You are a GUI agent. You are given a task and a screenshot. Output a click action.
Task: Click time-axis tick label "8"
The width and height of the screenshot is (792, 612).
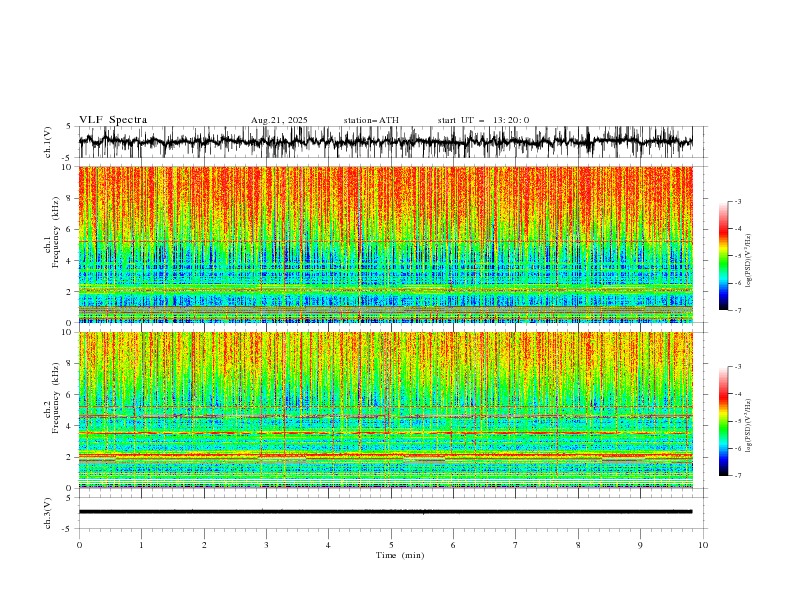(578, 545)
